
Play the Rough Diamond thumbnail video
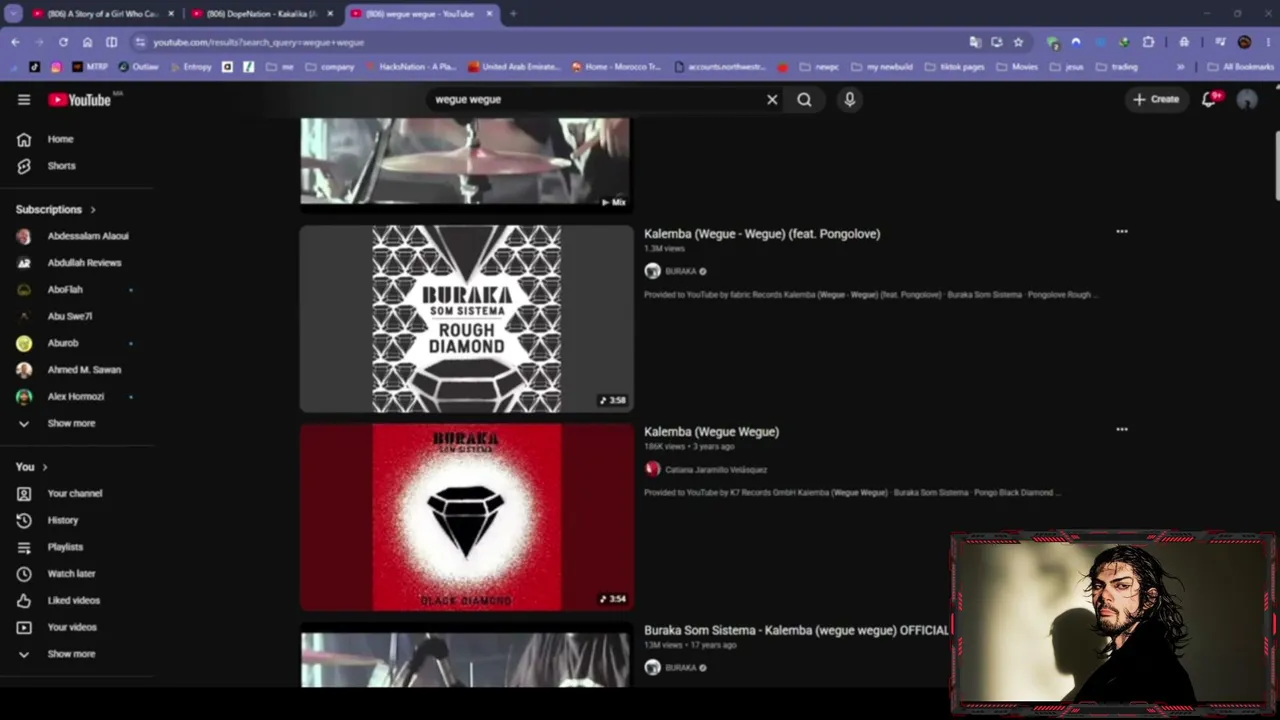click(467, 318)
